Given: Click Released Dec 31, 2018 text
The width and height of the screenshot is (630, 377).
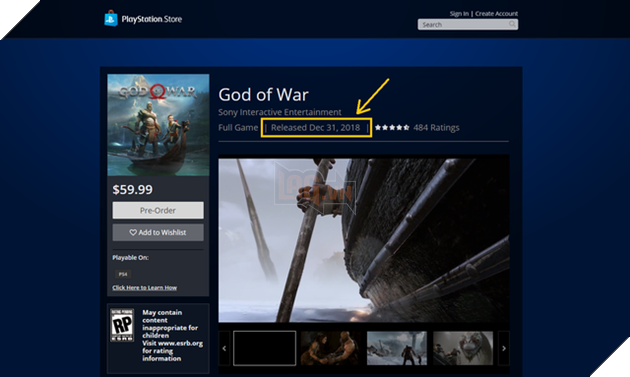Looking at the screenshot, I should tap(315, 127).
